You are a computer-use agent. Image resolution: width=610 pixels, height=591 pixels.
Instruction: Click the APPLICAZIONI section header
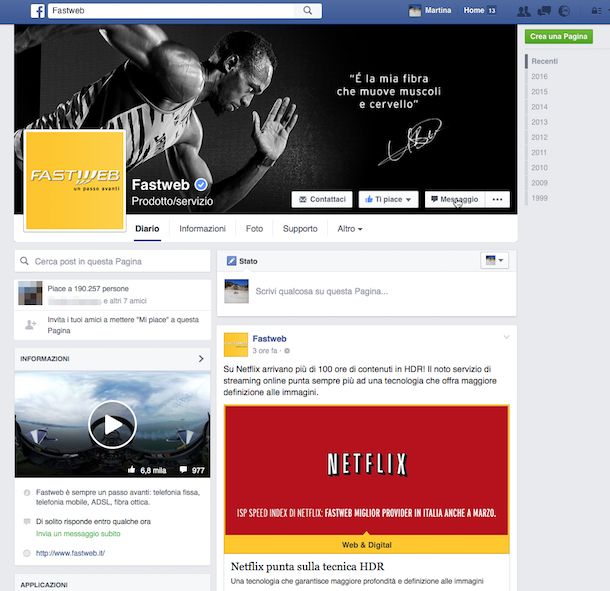(44, 585)
